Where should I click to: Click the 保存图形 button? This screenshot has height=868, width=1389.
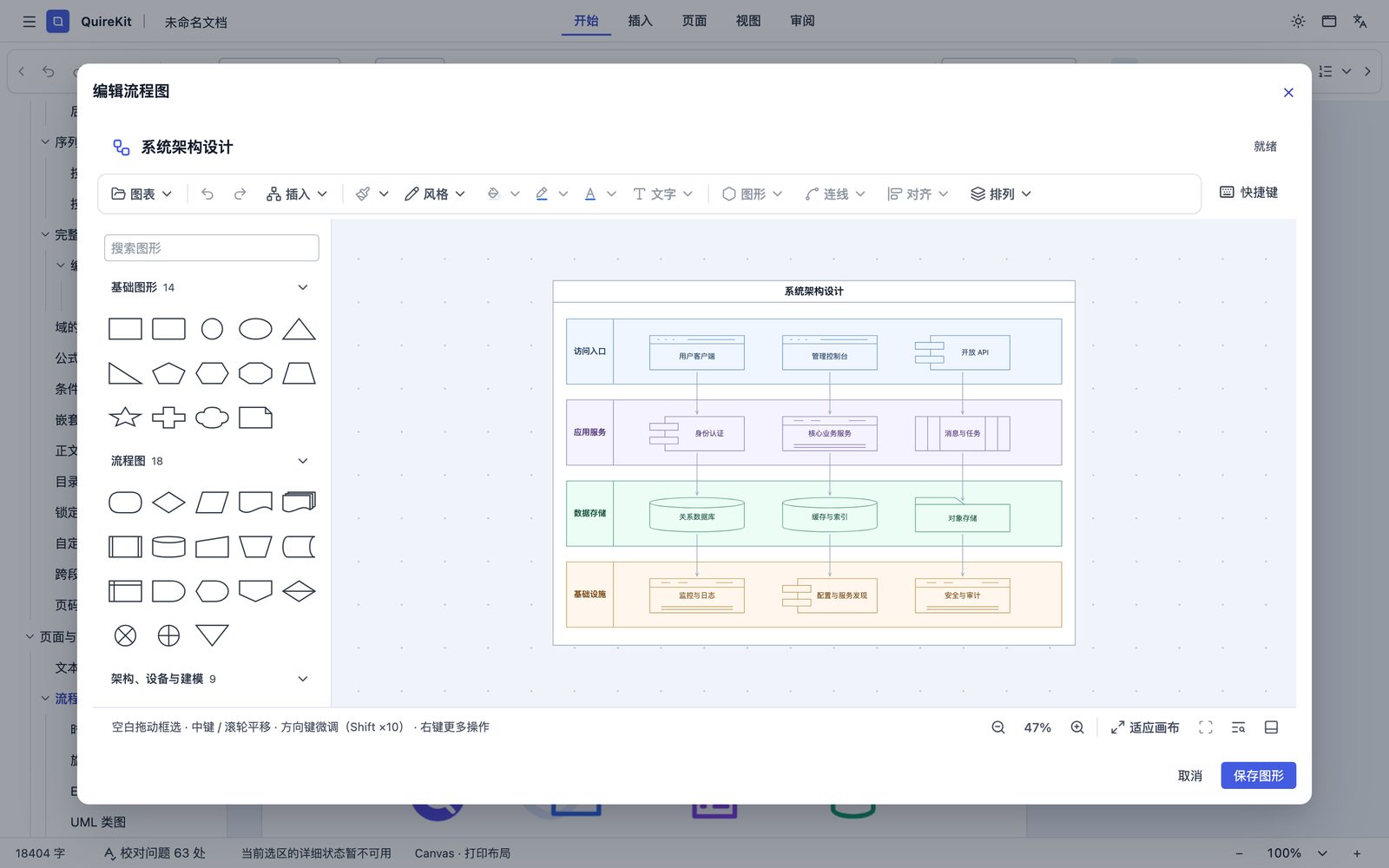click(x=1258, y=775)
